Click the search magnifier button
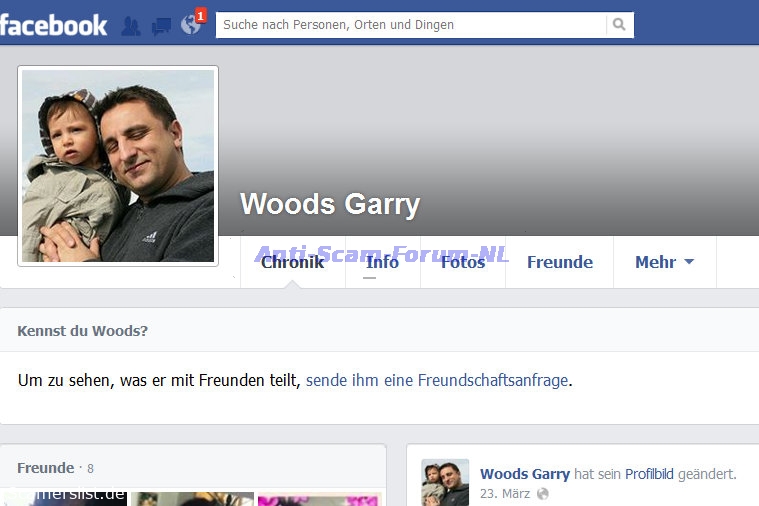Image resolution: width=759 pixels, height=506 pixels. (x=620, y=25)
